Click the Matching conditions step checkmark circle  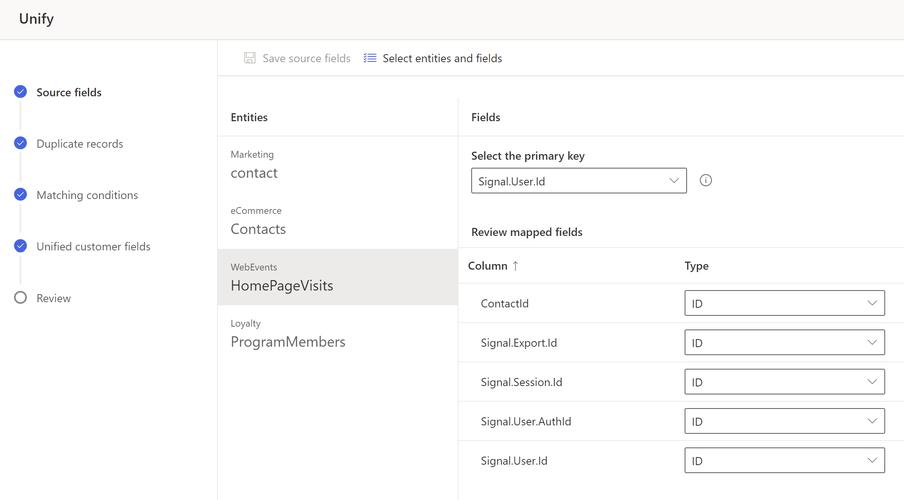pyautogui.click(x=21, y=194)
